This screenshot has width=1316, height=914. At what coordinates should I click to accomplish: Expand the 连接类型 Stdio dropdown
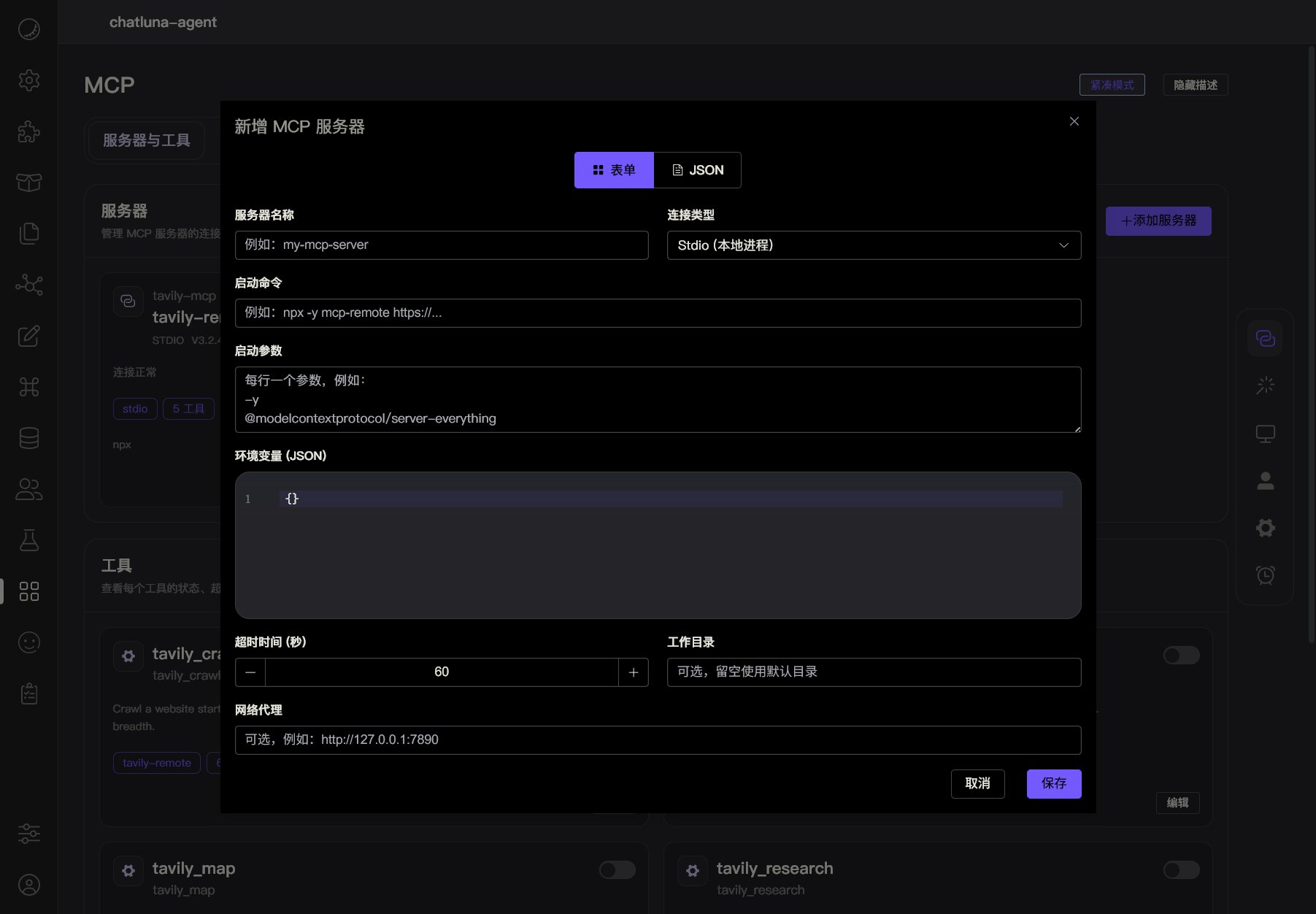coord(874,245)
